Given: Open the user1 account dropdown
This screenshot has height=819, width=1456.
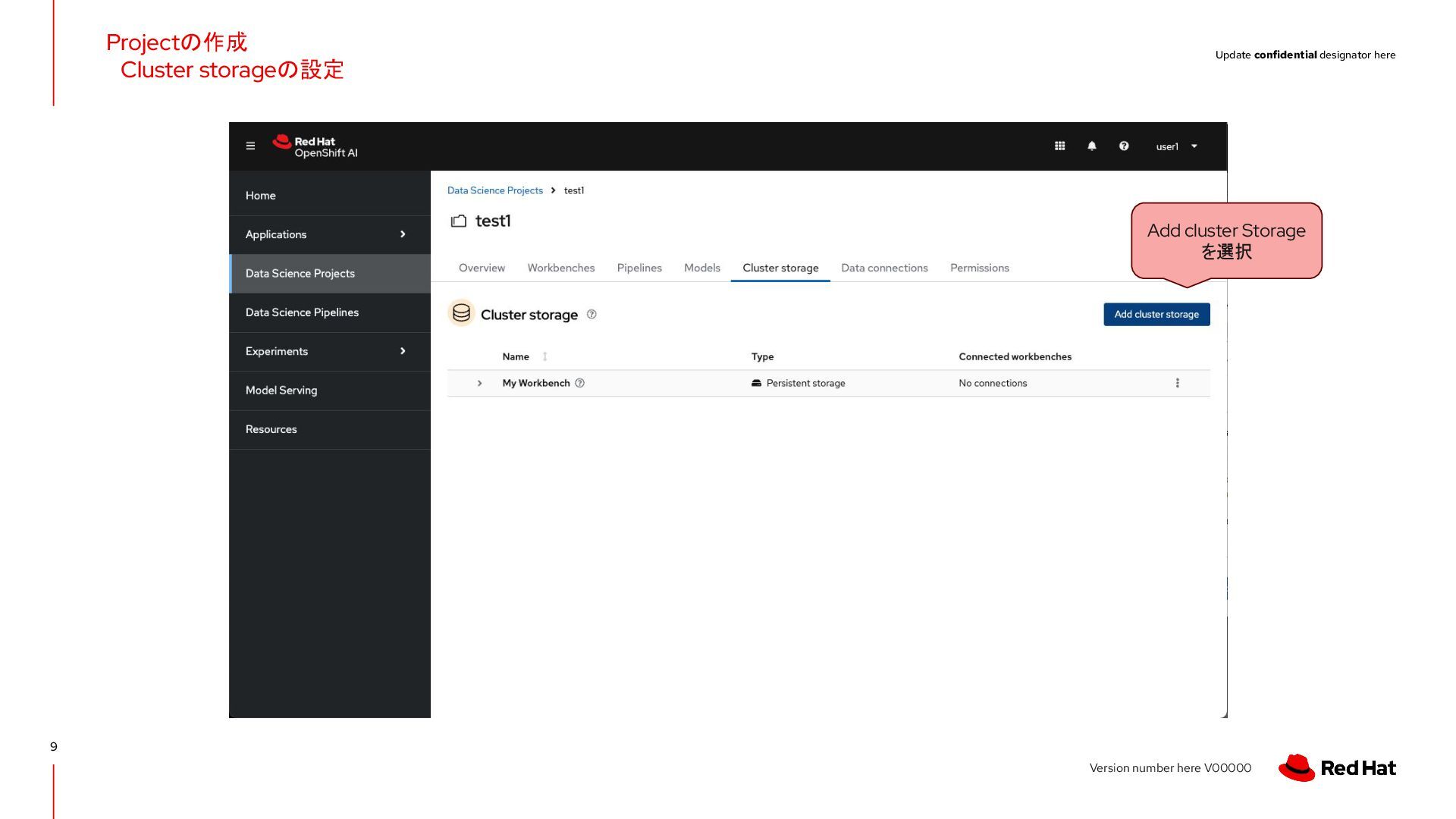Looking at the screenshot, I should (x=1176, y=146).
